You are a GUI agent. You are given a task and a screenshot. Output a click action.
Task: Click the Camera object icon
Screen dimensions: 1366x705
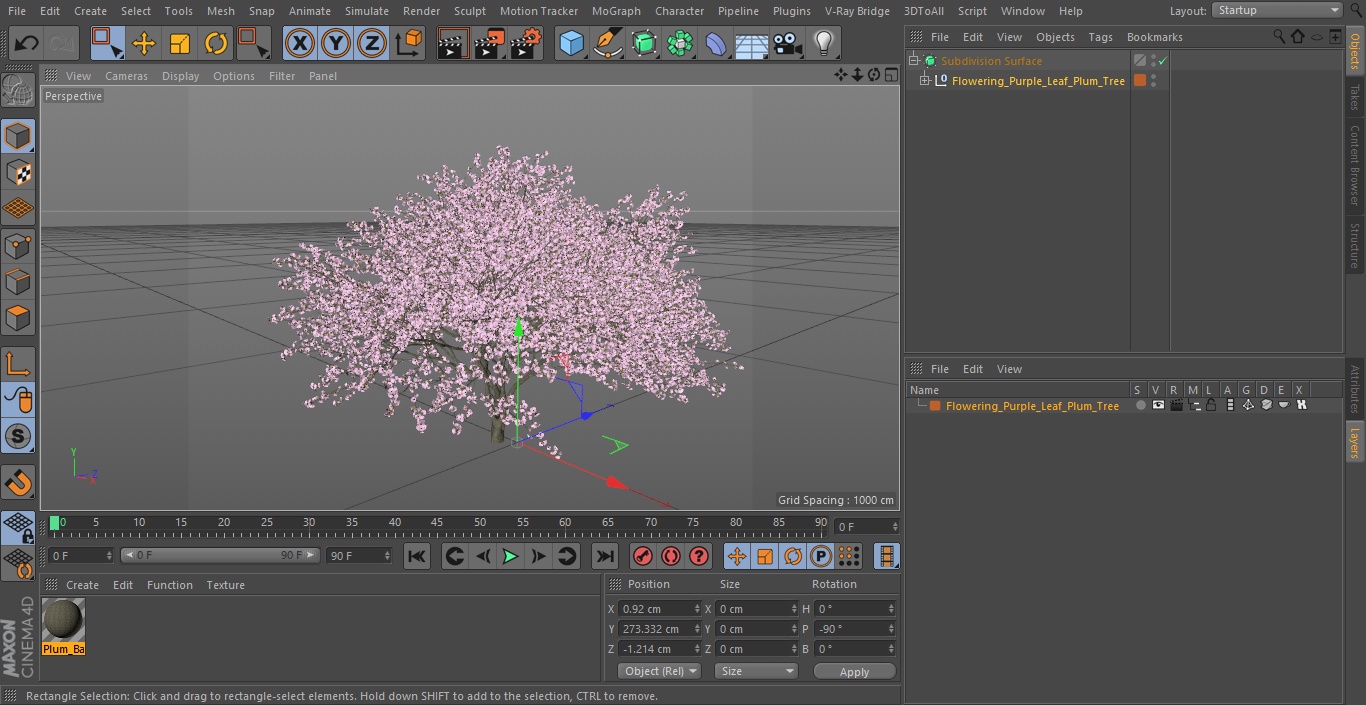pos(788,43)
